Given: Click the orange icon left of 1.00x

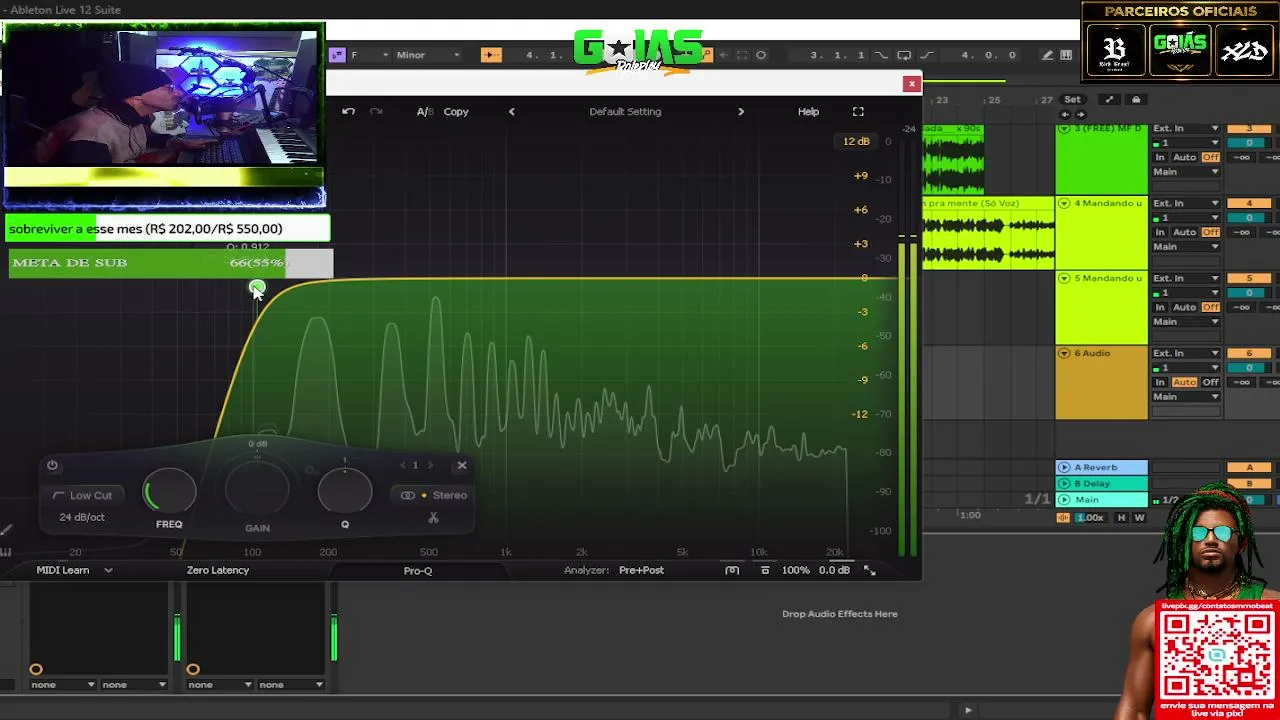Looking at the screenshot, I should pyautogui.click(x=1063, y=518).
